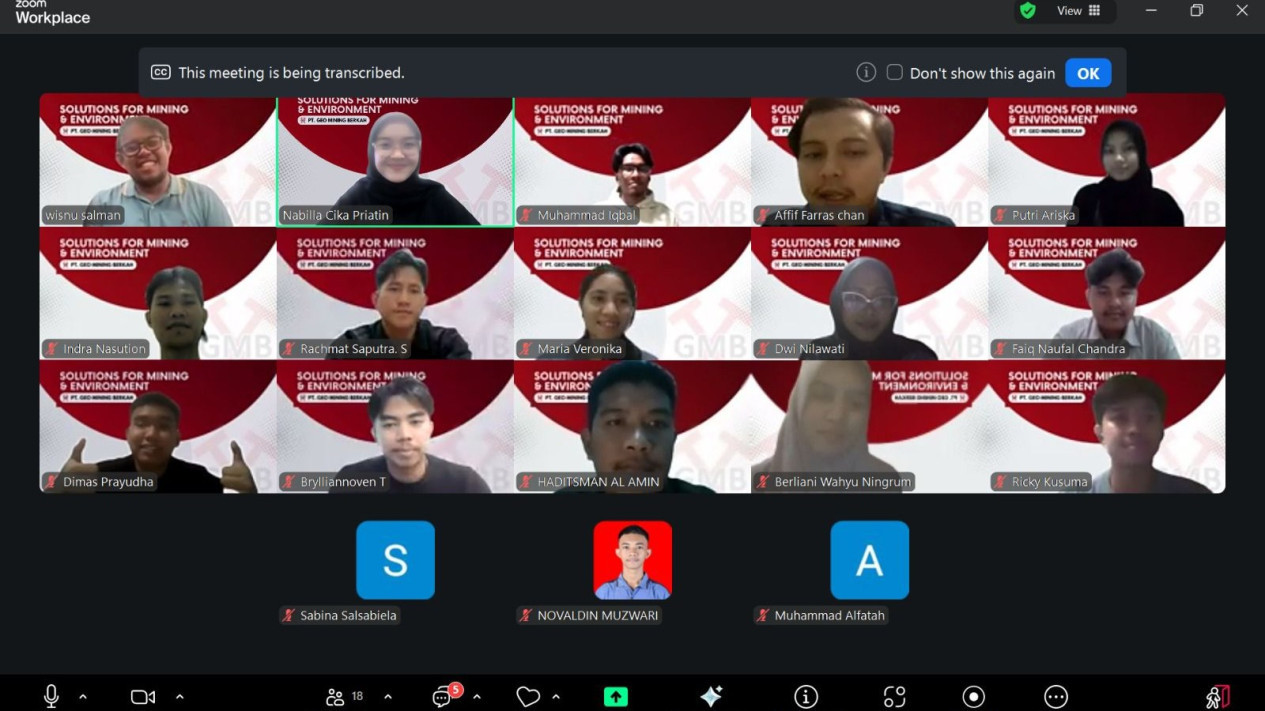Click the green Share Screen button
This screenshot has height=711, width=1265.
pyautogui.click(x=616, y=697)
